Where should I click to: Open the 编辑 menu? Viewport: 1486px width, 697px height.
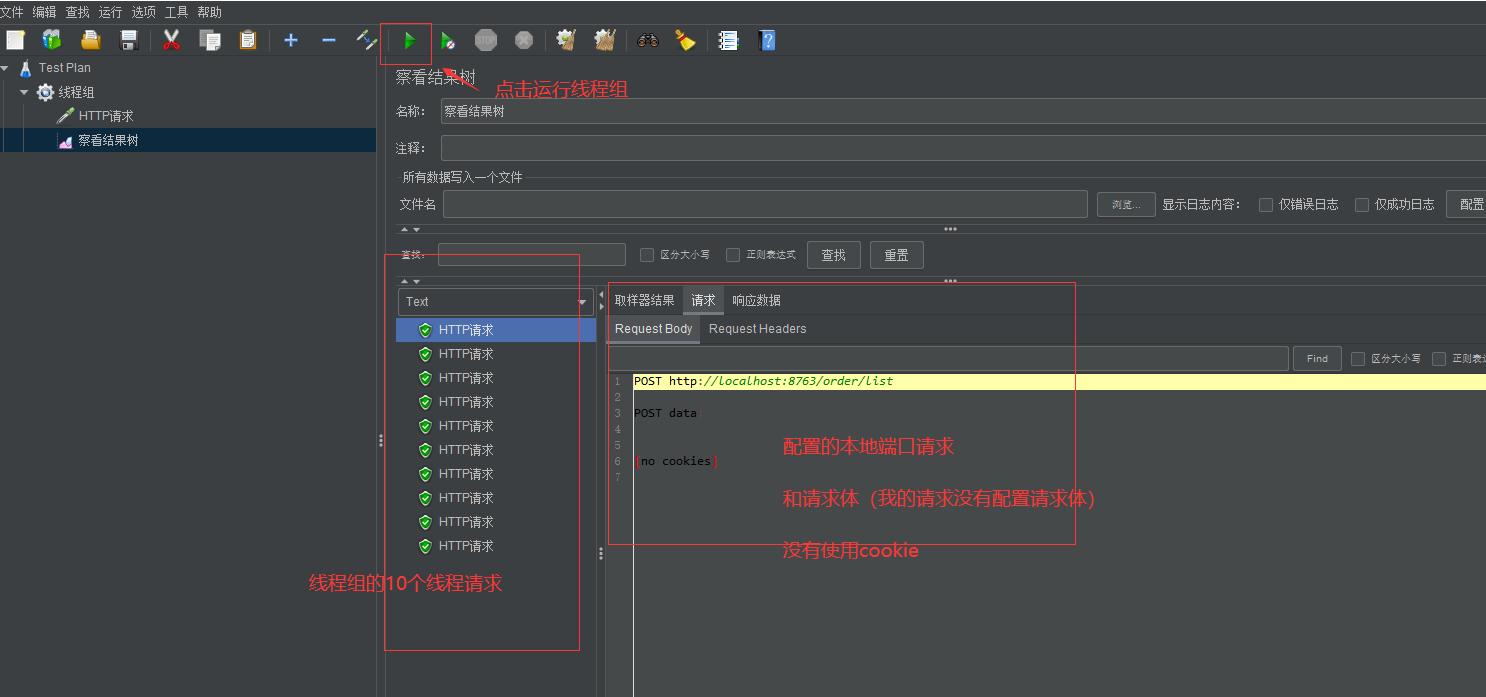tap(45, 12)
